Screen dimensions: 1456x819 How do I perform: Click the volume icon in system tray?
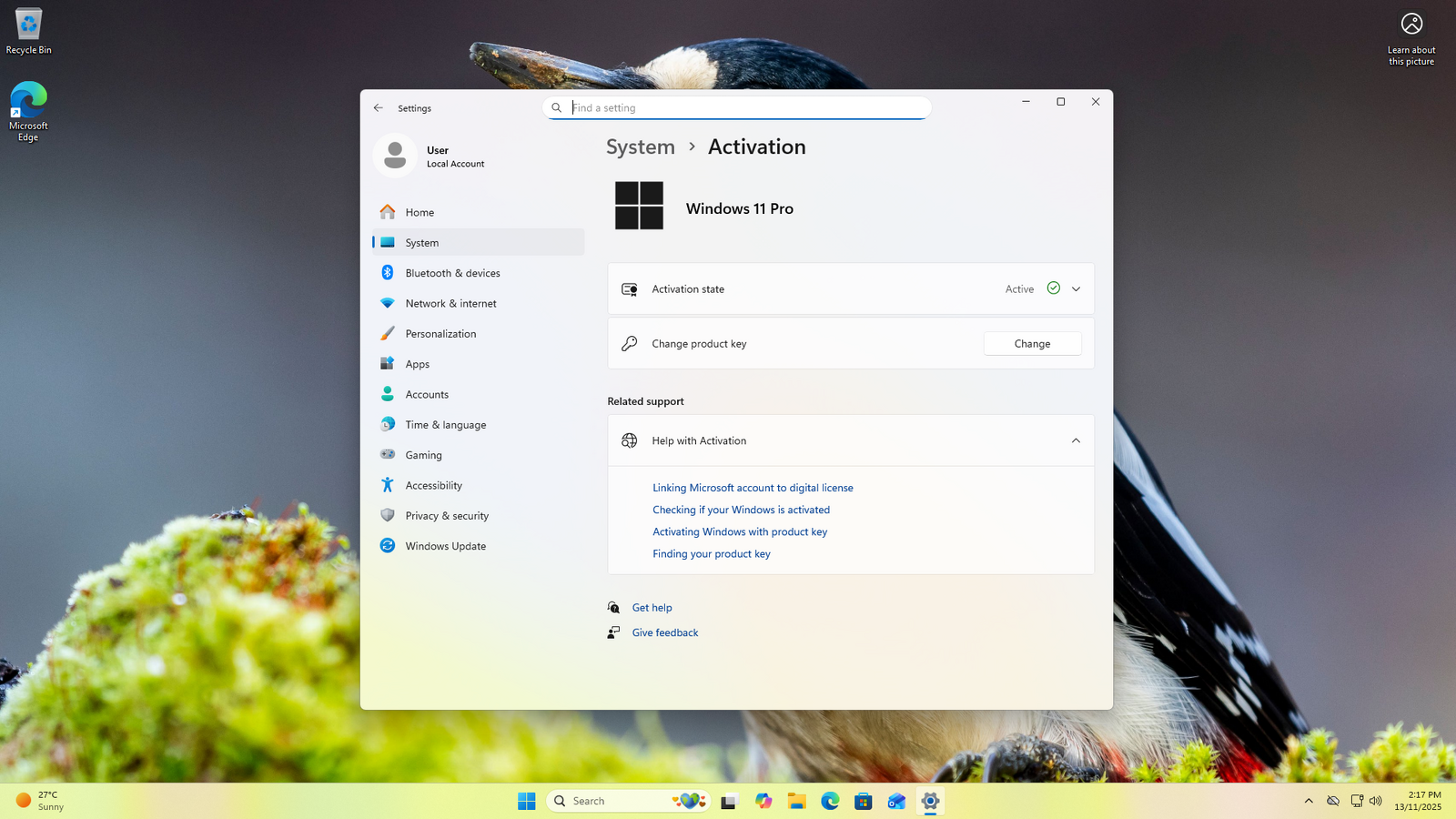pyautogui.click(x=1375, y=801)
